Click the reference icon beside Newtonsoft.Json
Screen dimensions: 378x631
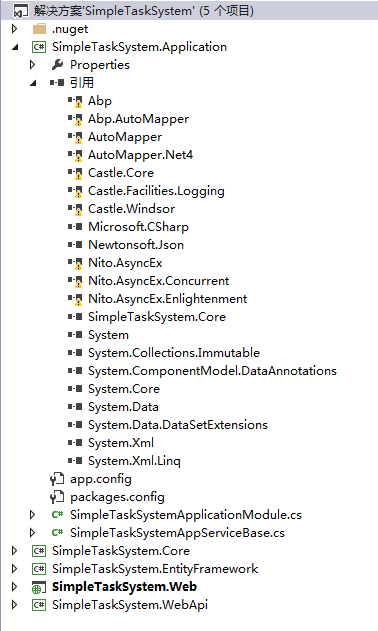(75, 245)
